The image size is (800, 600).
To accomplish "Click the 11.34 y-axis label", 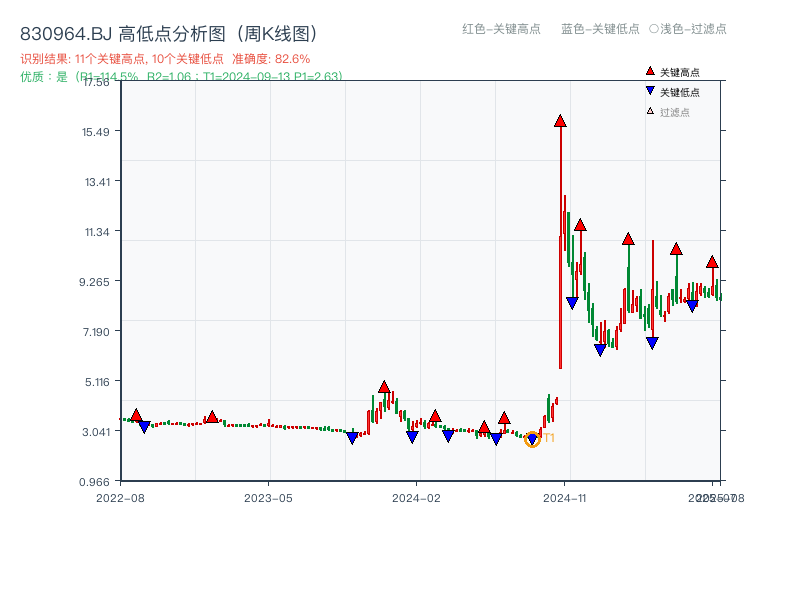I will 97,232.
